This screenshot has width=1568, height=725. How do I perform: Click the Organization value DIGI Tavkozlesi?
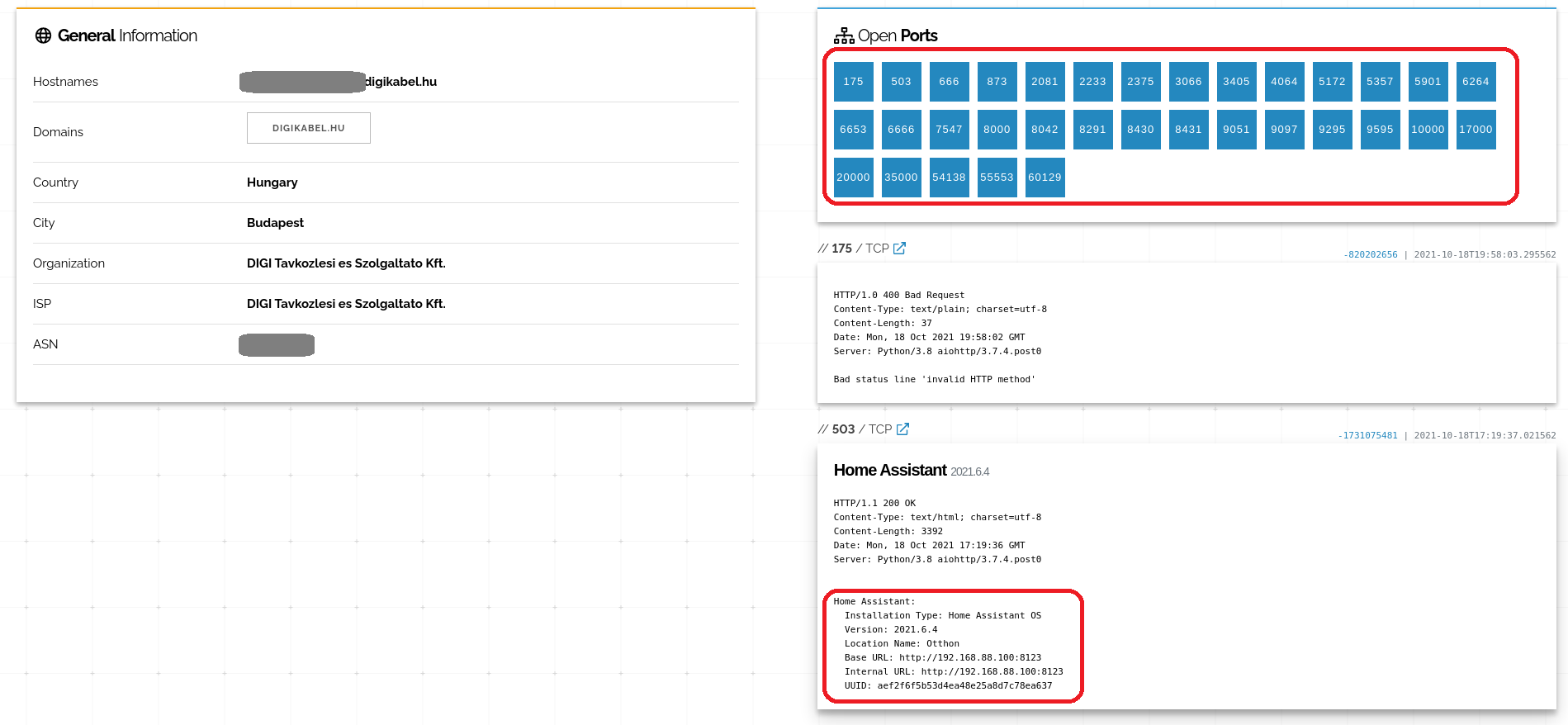click(x=346, y=263)
